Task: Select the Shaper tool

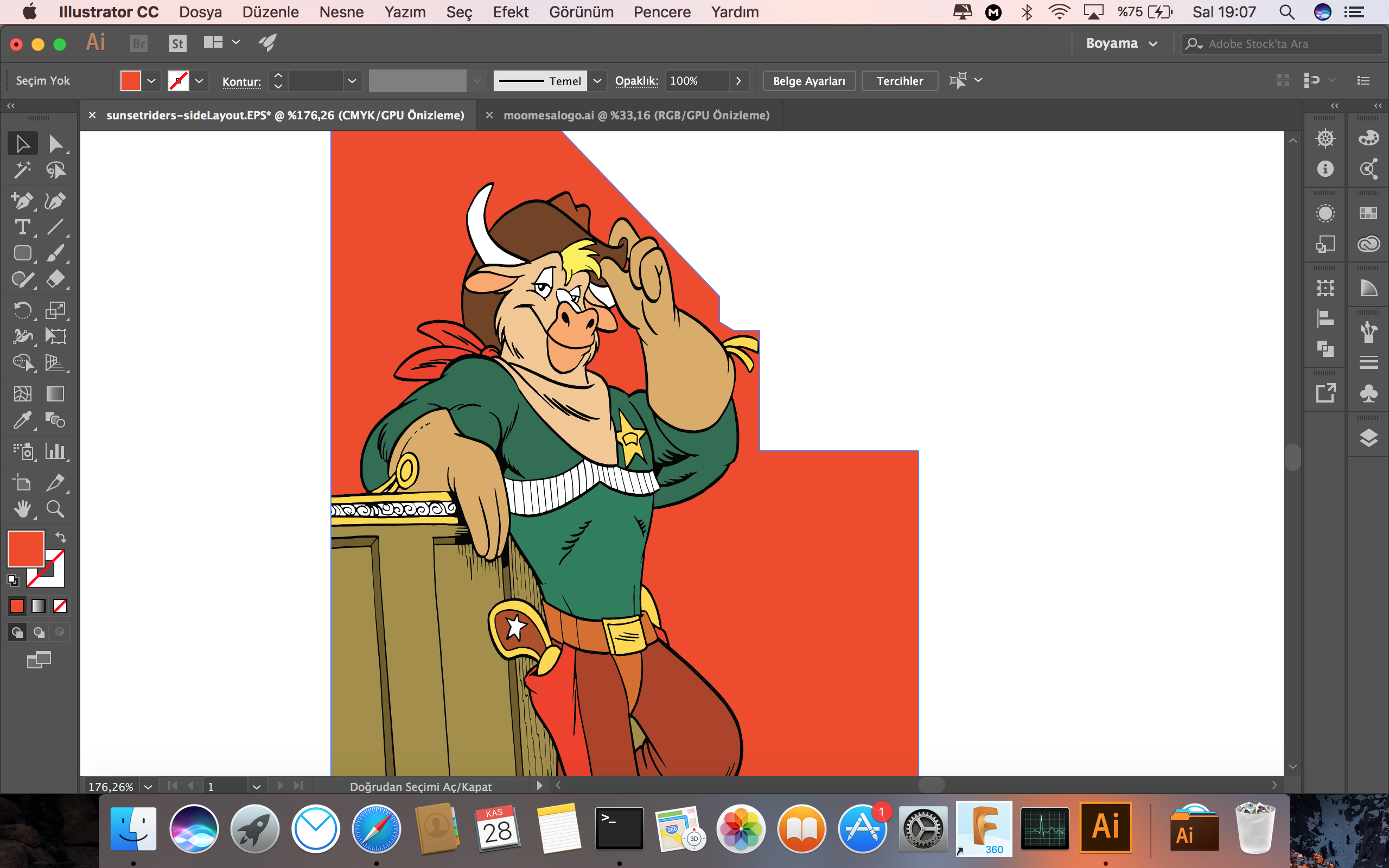Action: pos(22,279)
